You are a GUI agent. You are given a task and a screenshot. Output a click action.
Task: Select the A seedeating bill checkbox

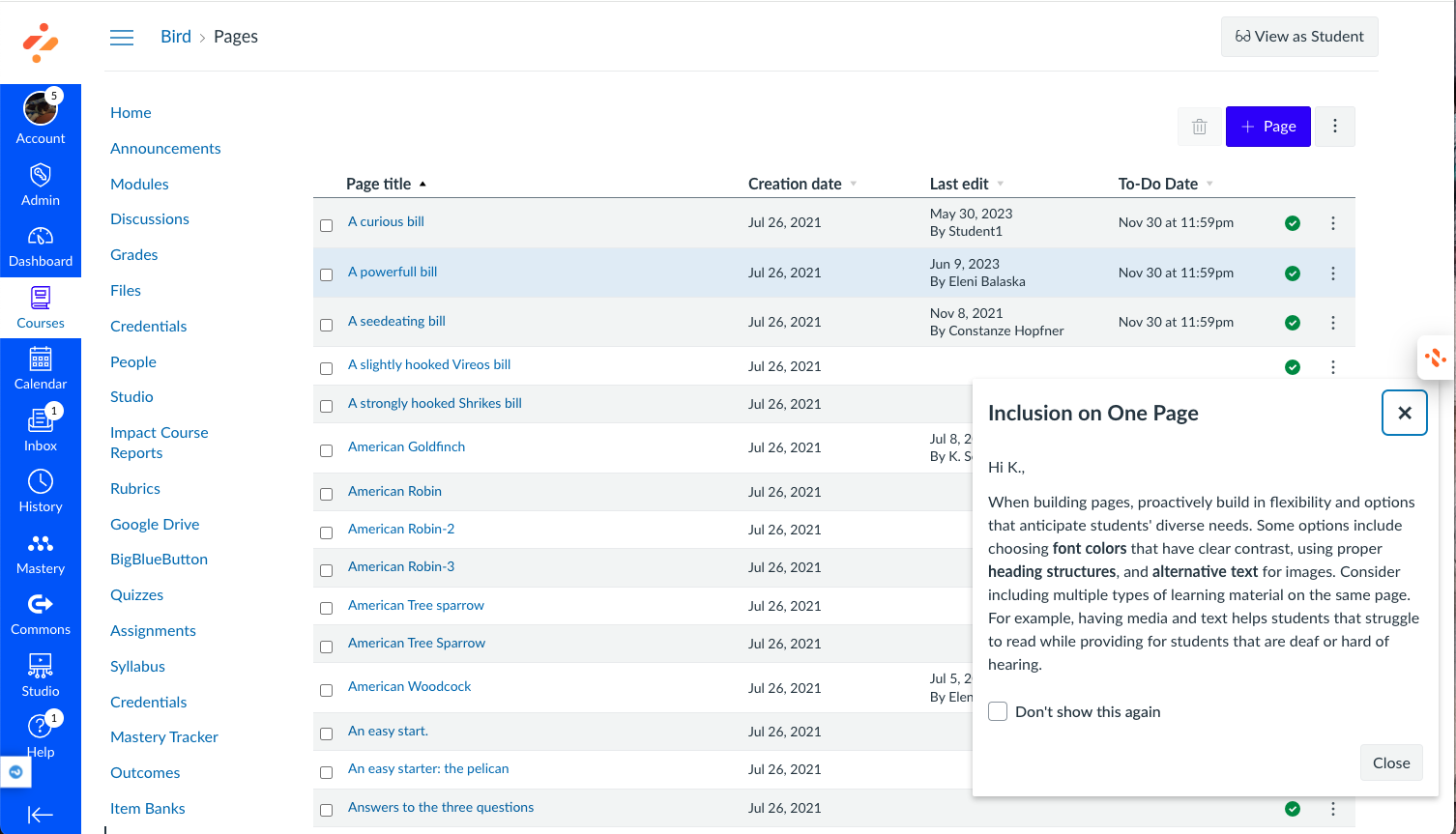327,325
